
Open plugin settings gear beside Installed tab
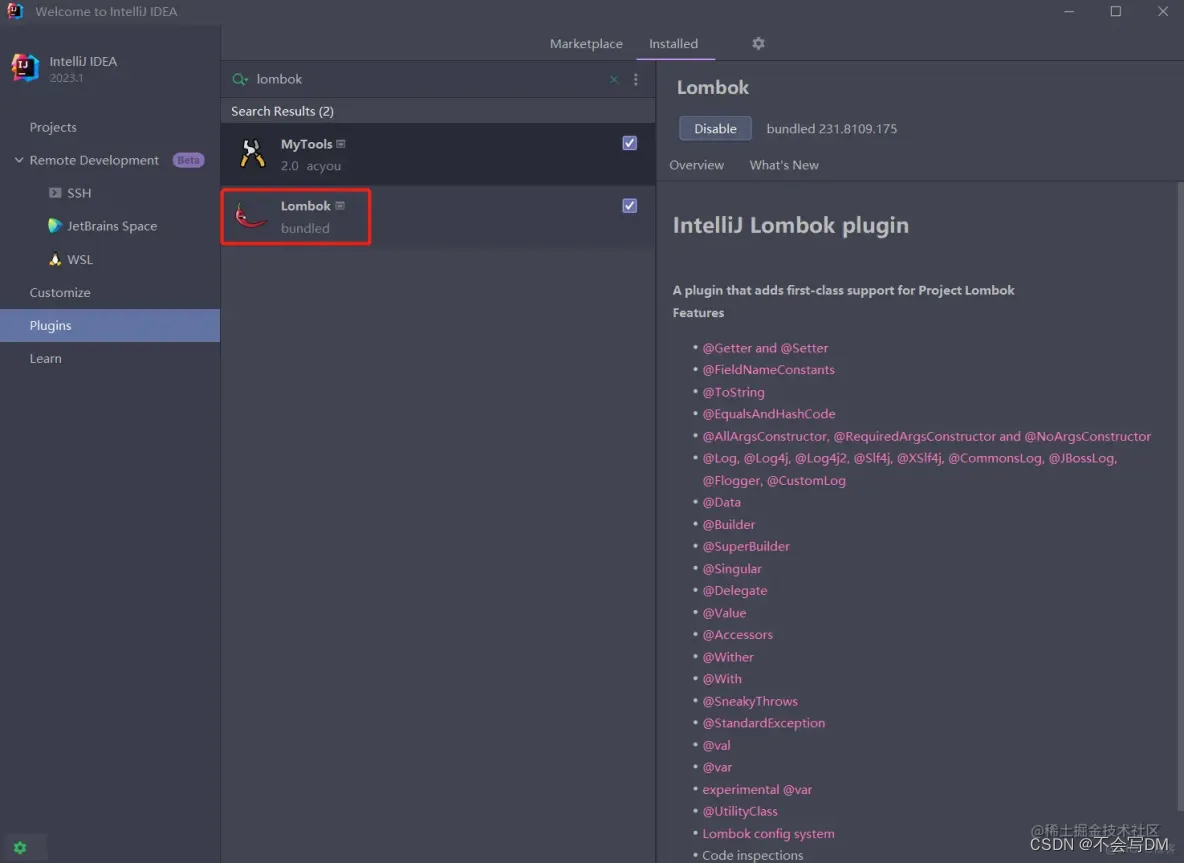tap(758, 43)
